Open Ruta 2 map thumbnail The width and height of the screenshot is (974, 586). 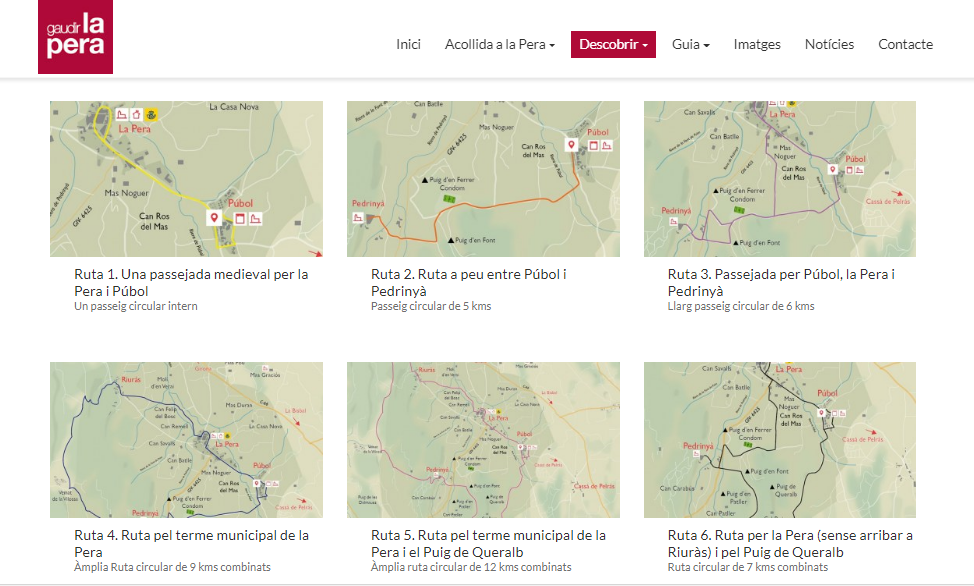click(x=483, y=179)
